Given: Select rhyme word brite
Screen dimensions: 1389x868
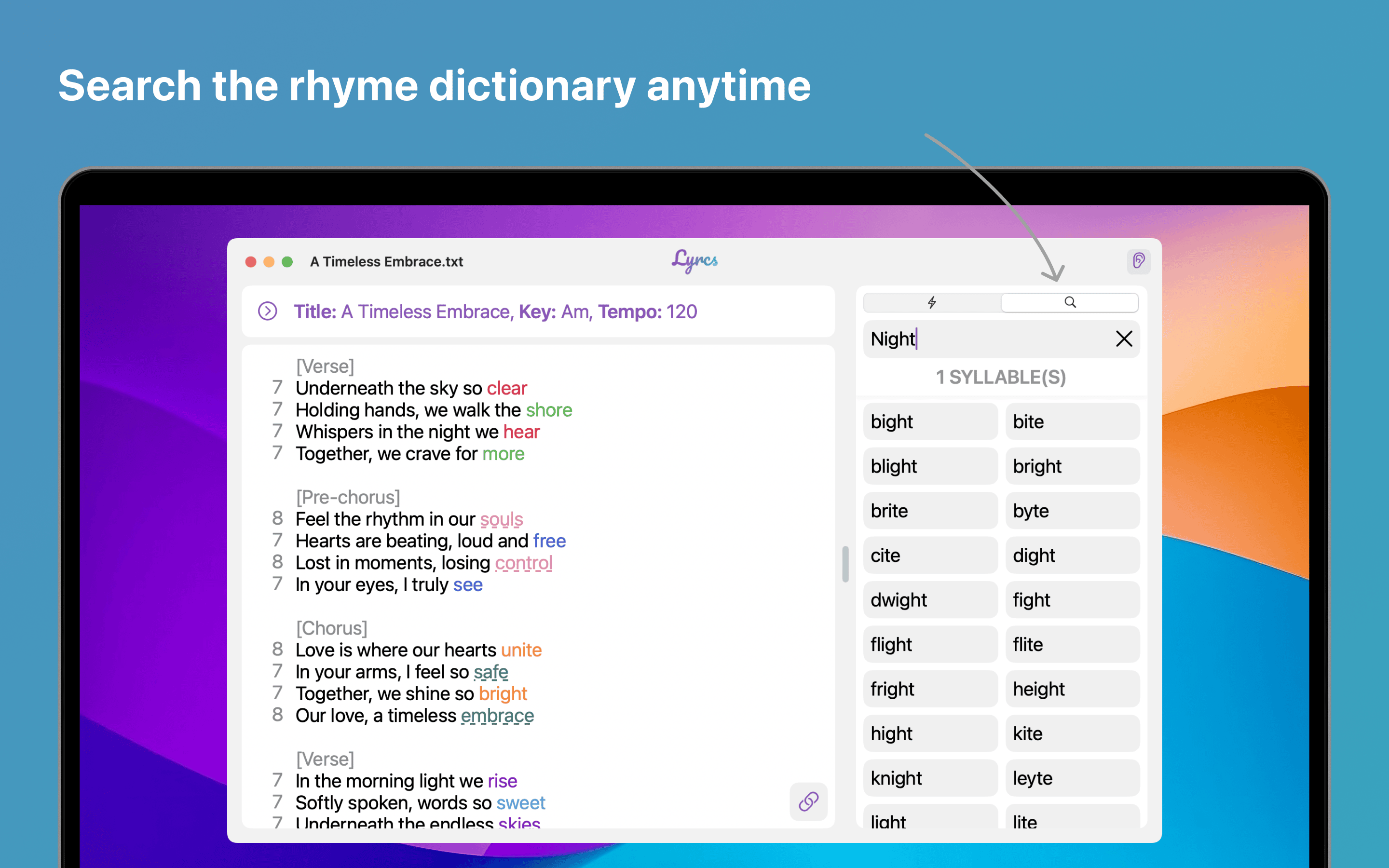Looking at the screenshot, I should coord(930,510).
